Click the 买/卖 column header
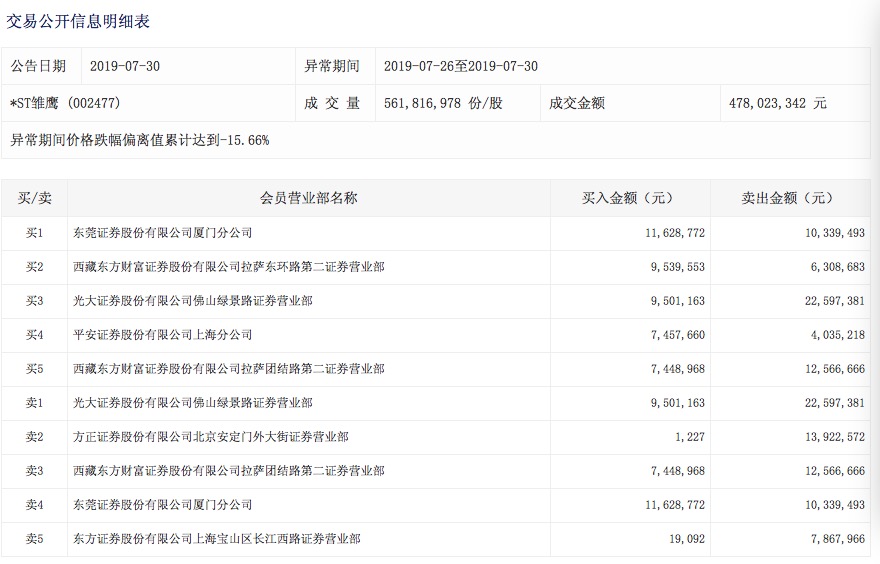Image resolution: width=880 pixels, height=564 pixels. click(34, 198)
